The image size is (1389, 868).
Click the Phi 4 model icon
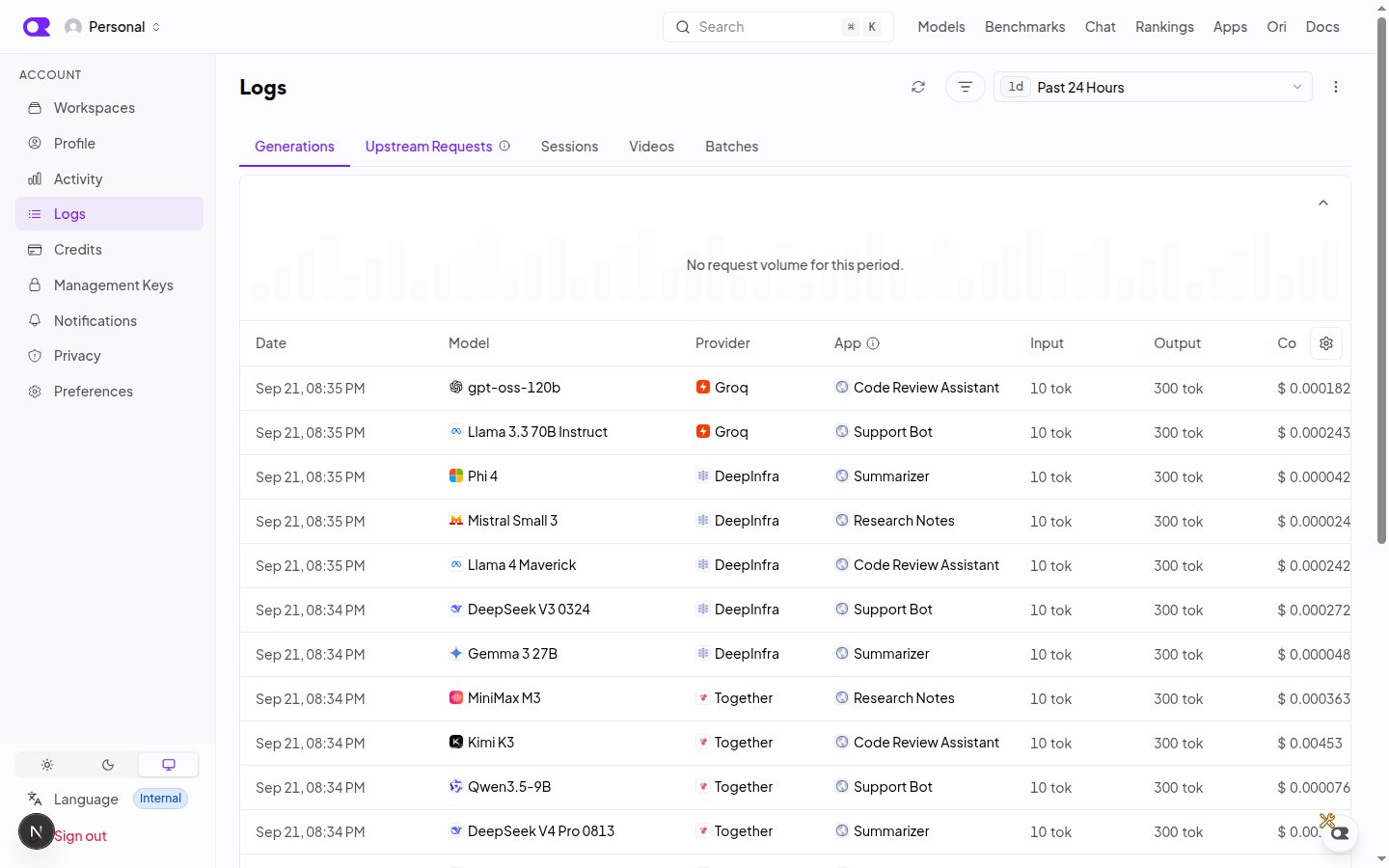point(456,475)
